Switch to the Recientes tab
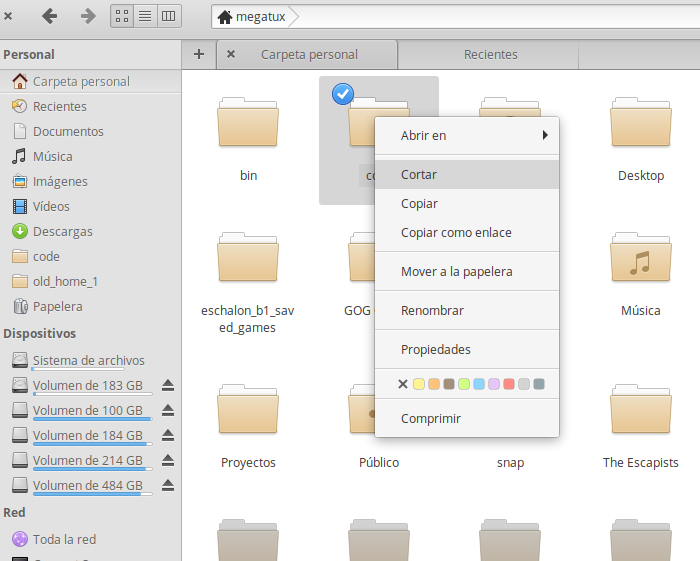The height and width of the screenshot is (561, 700). pyautogui.click(x=490, y=54)
